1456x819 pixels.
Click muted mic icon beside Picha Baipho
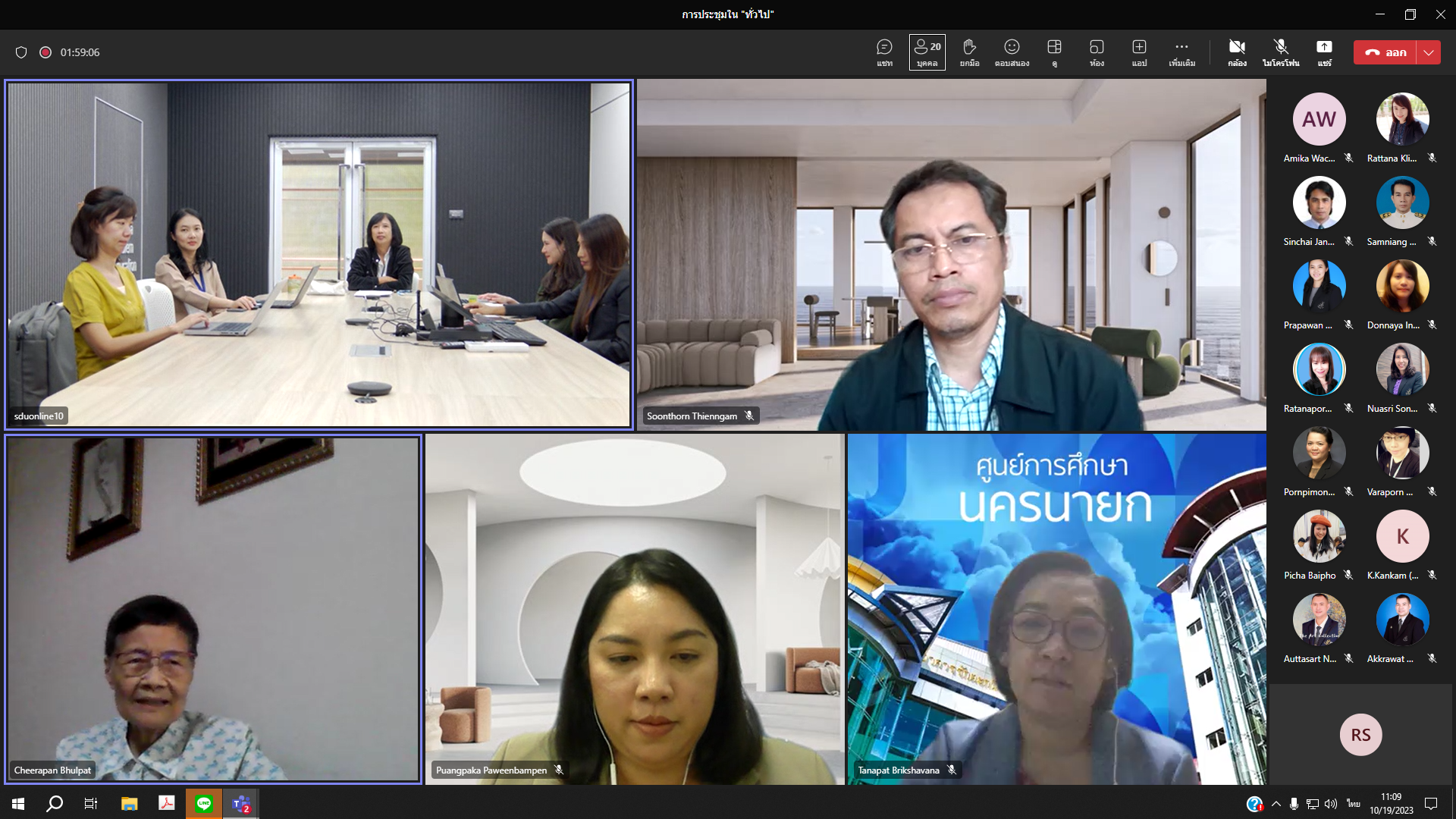click(1348, 576)
